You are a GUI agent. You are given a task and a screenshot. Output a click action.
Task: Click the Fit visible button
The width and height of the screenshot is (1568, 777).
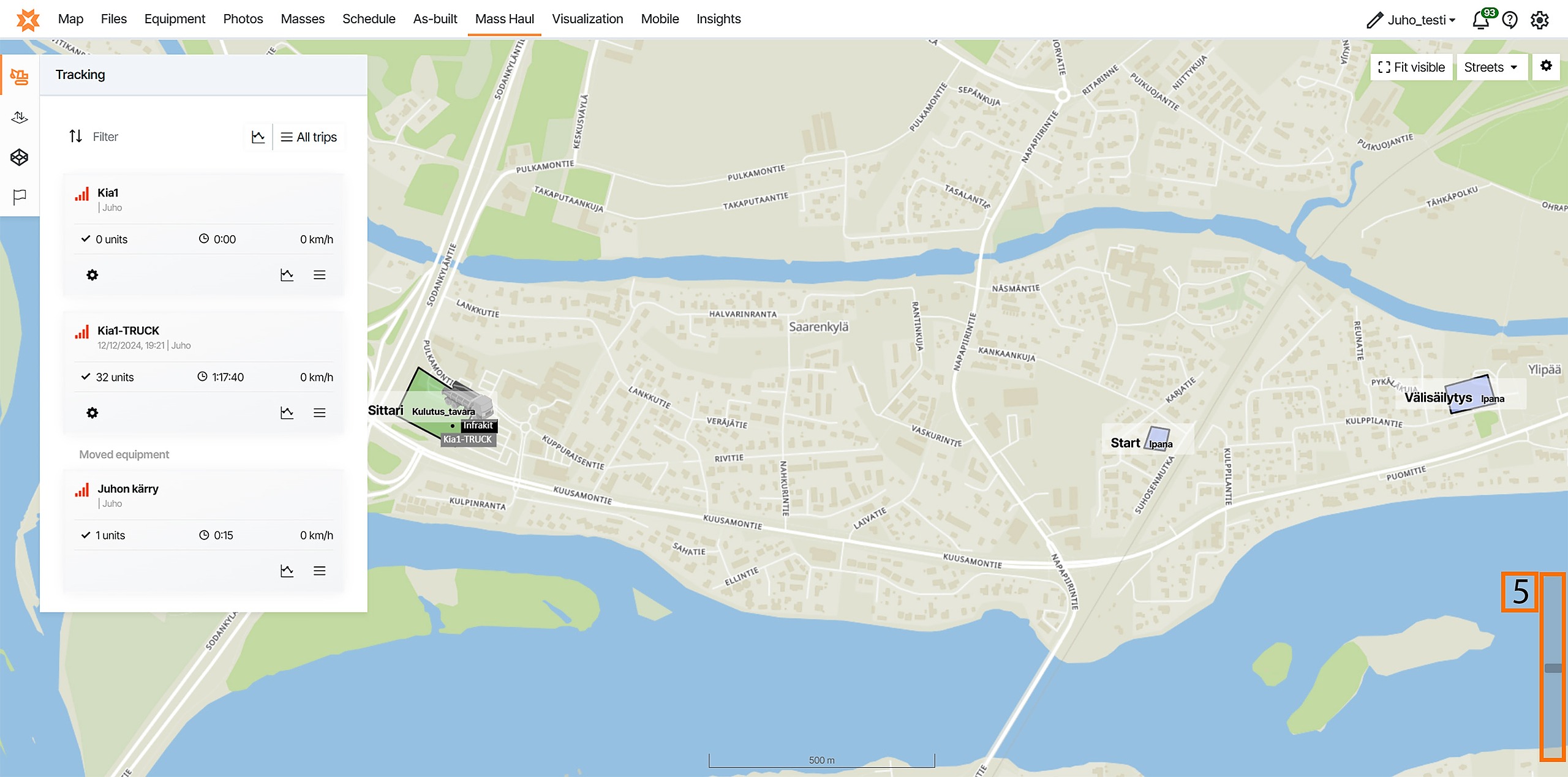pos(1411,67)
